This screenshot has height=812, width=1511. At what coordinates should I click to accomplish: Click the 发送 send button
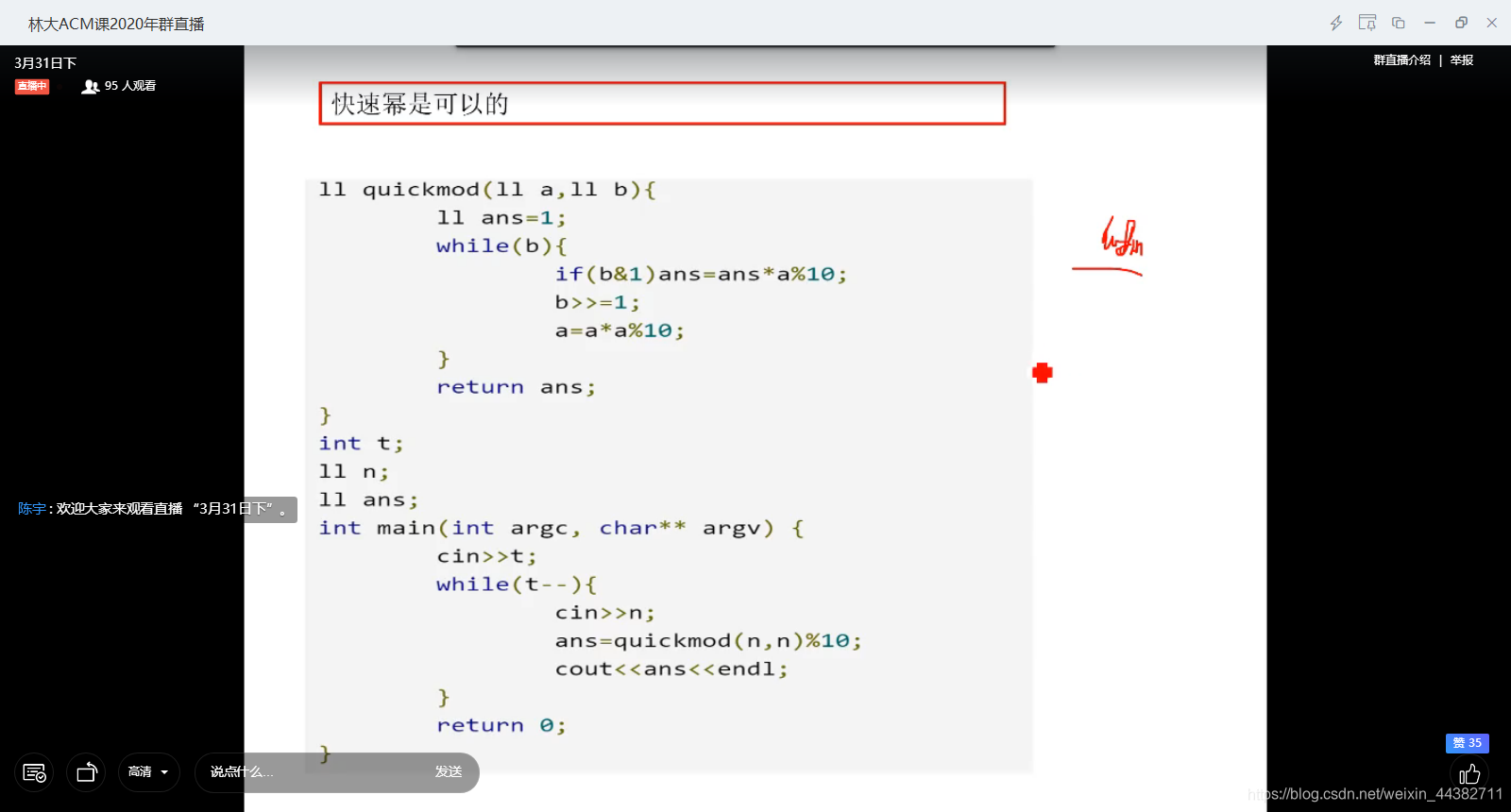click(449, 772)
